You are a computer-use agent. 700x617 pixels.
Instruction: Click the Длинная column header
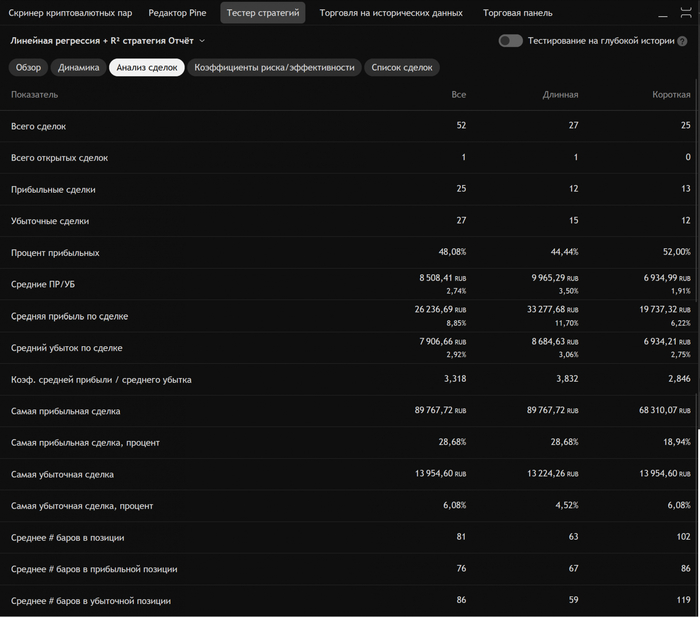coord(559,94)
